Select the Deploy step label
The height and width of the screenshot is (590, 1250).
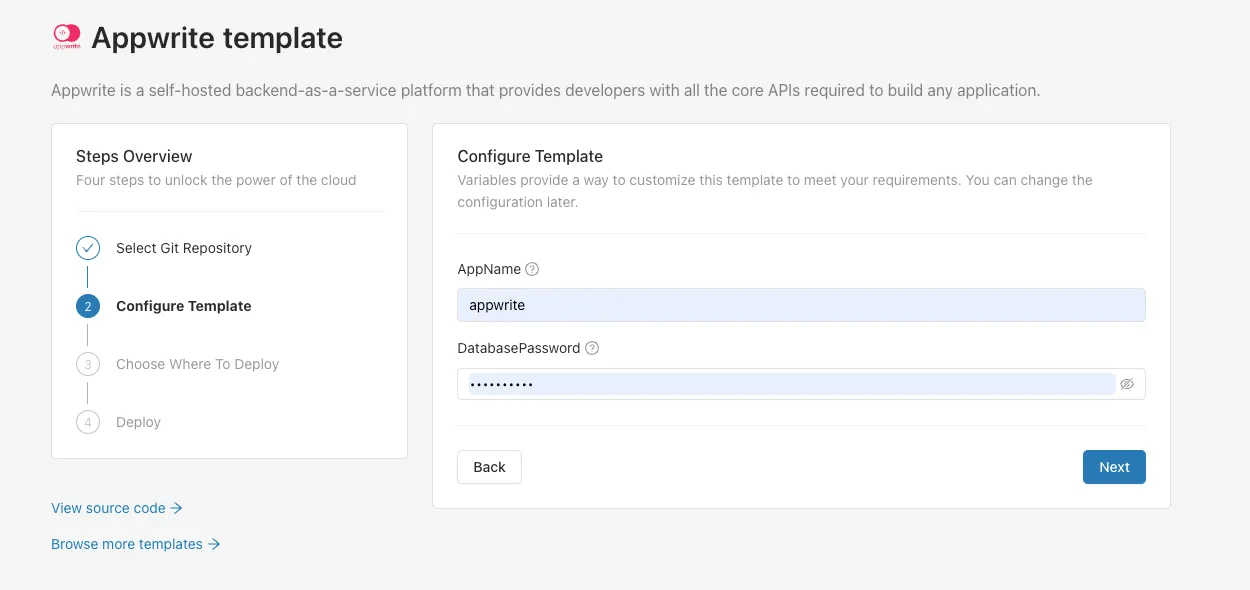pos(138,422)
